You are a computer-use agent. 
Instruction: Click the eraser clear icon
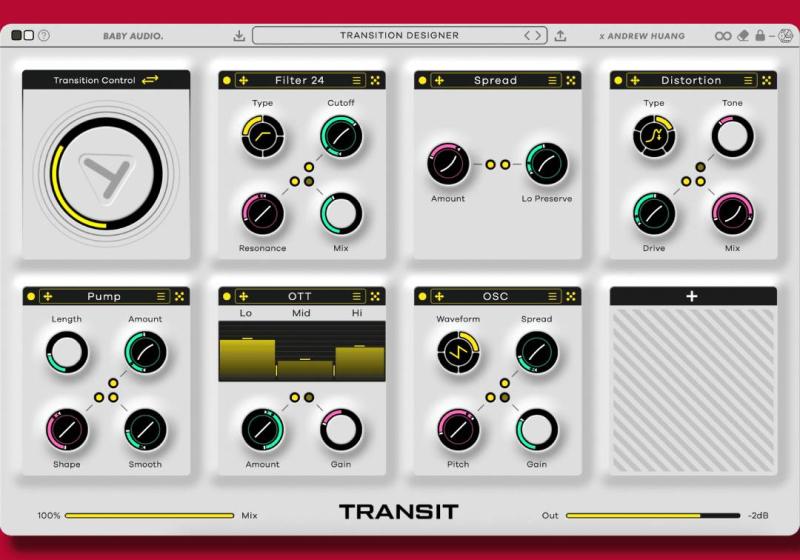pos(743,36)
